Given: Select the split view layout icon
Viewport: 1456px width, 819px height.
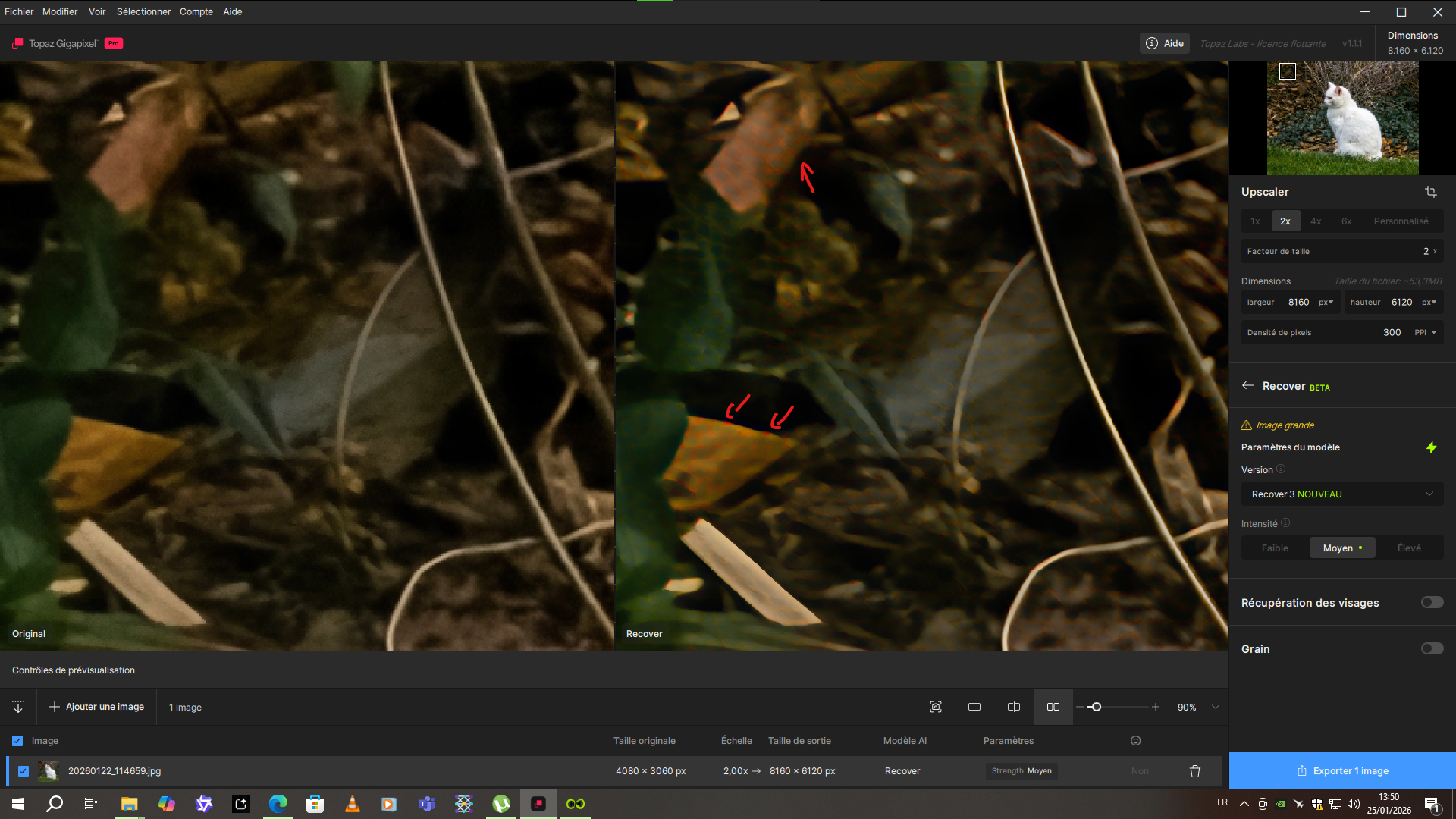Looking at the screenshot, I should point(1014,707).
